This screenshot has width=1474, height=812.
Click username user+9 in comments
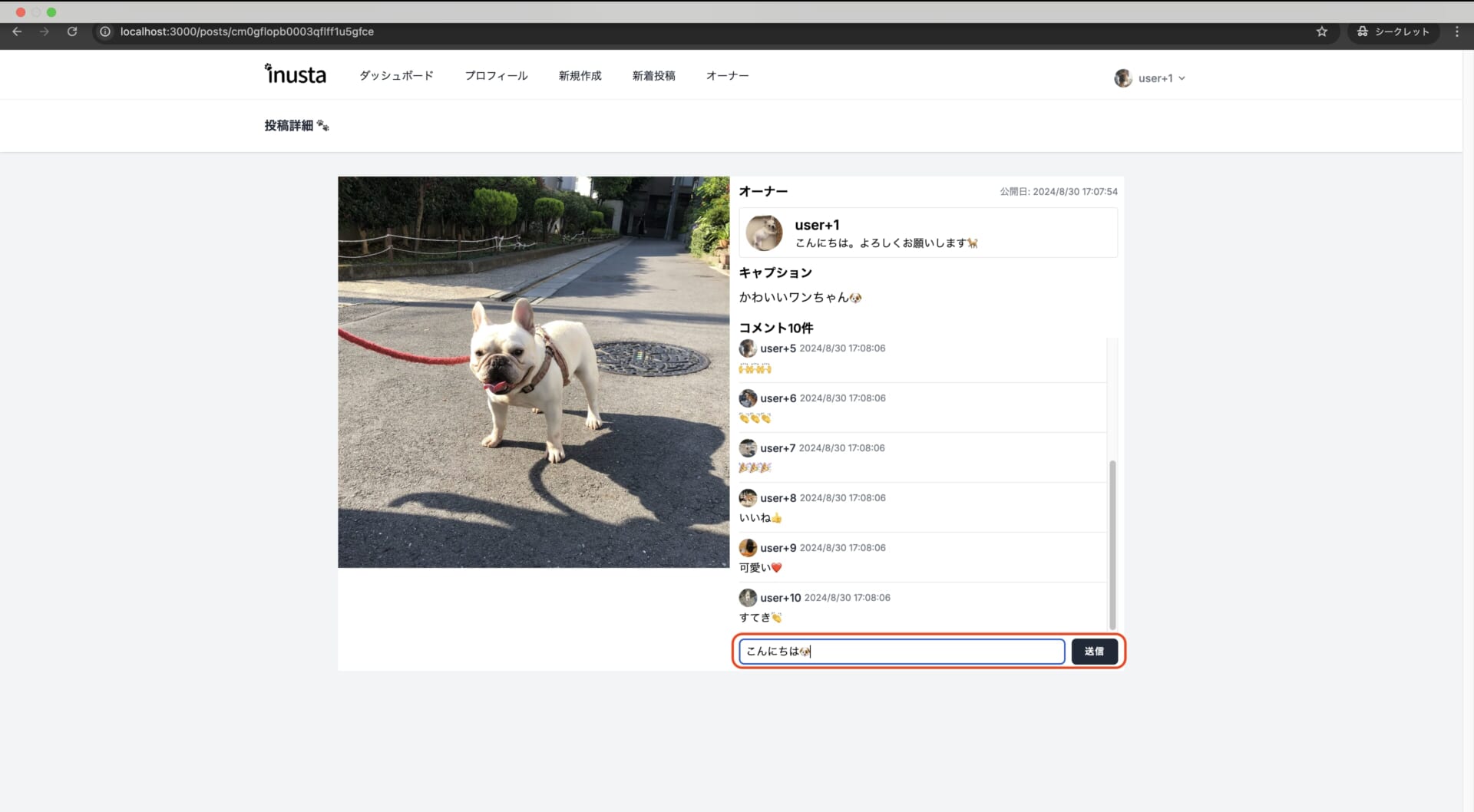pos(778,548)
